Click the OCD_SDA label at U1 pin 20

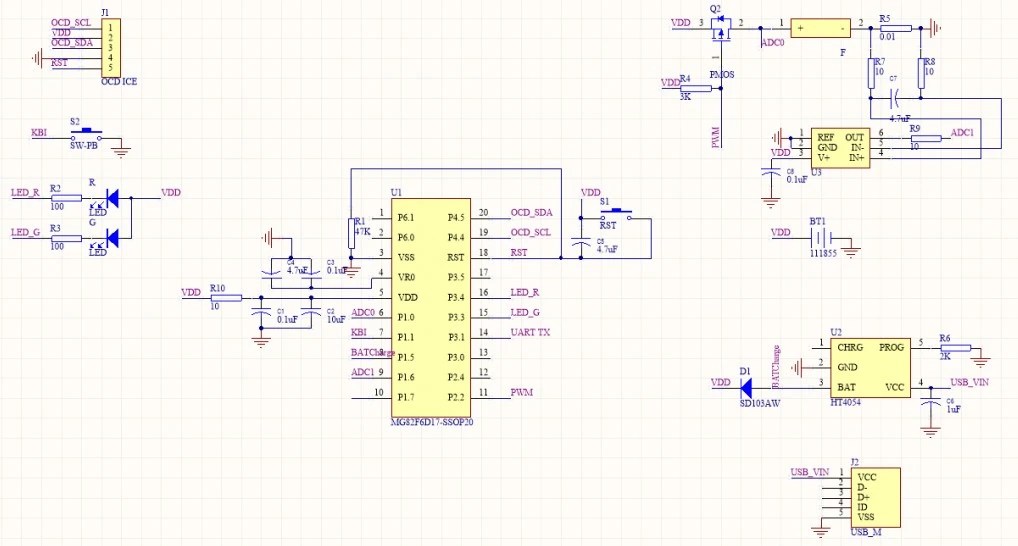532,212
